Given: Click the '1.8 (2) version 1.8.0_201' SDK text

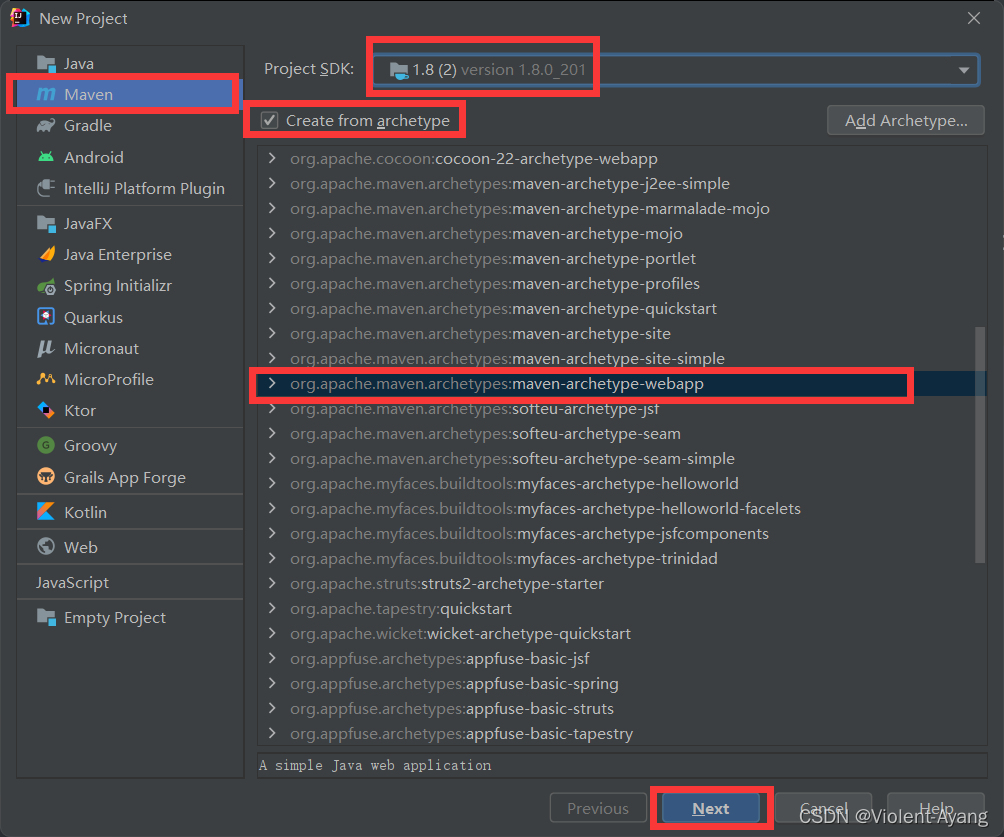Looking at the screenshot, I should pos(499,70).
